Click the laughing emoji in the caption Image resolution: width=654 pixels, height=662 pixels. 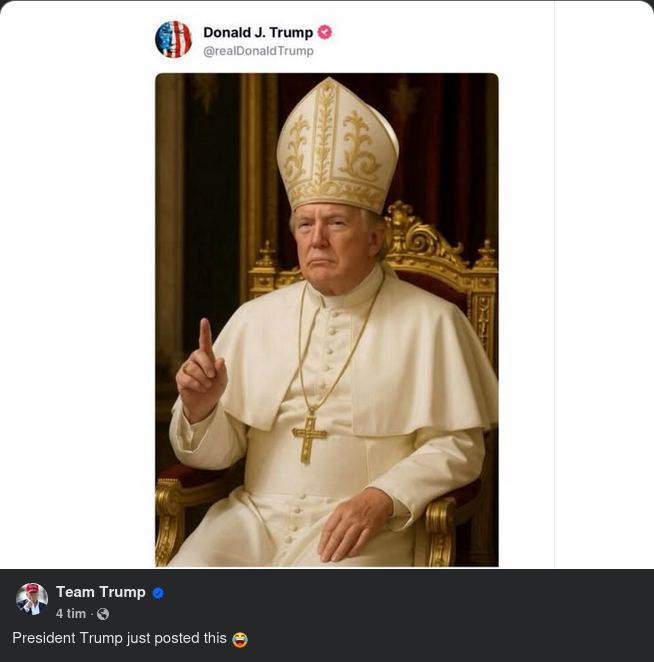[239, 639]
